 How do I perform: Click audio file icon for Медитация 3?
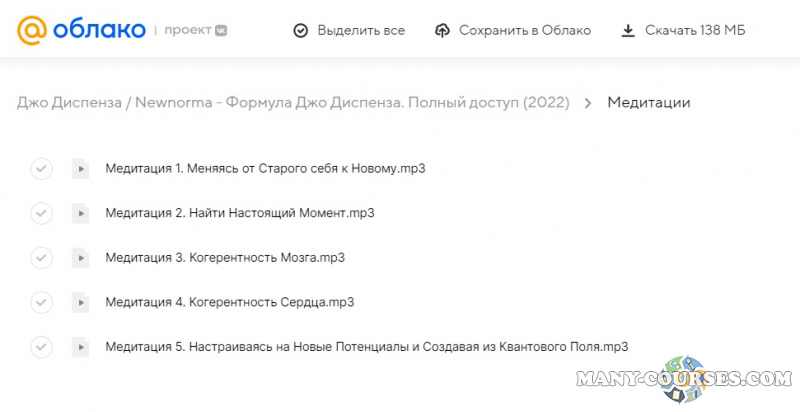(x=80, y=257)
